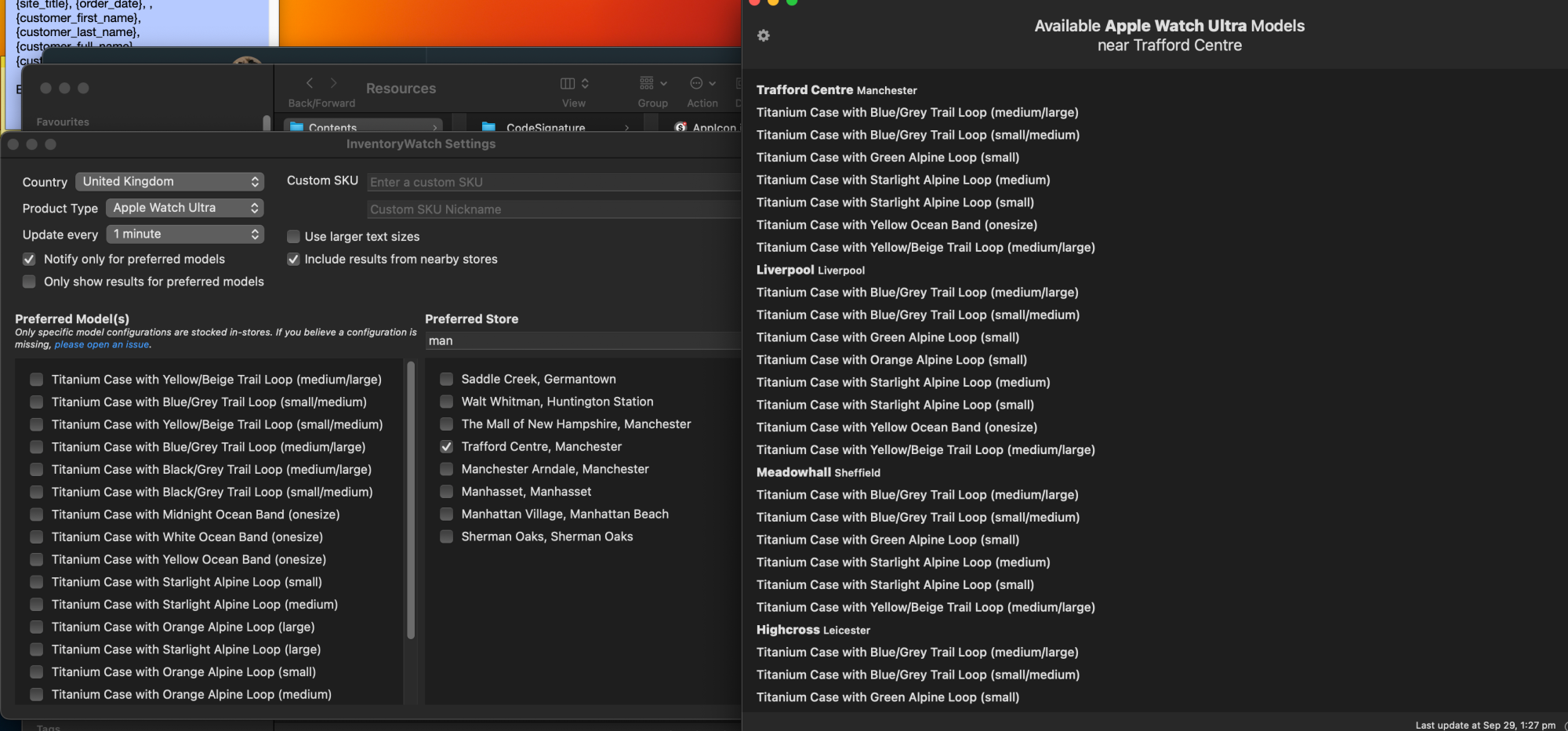Check Manchester Arndale, Manchester store
Image resolution: width=1568 pixels, height=731 pixels.
point(446,469)
